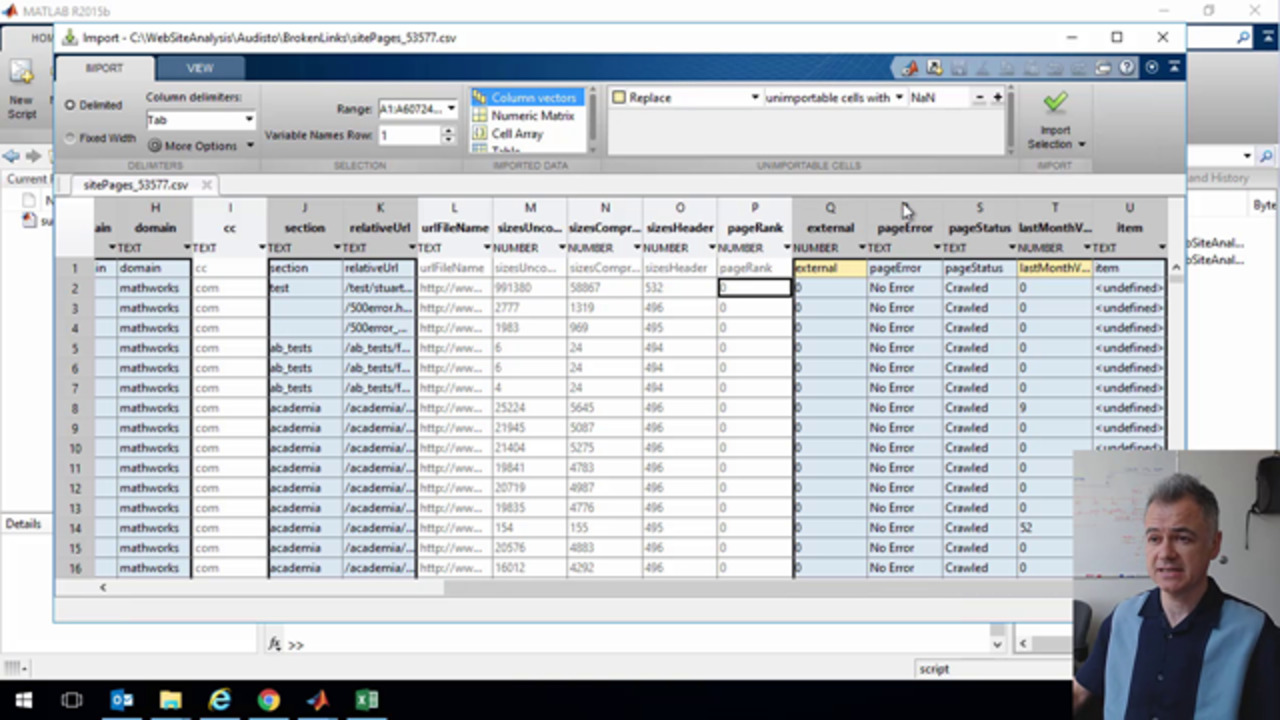Close the sitePages_53577.csv document tab

pyautogui.click(x=206, y=185)
